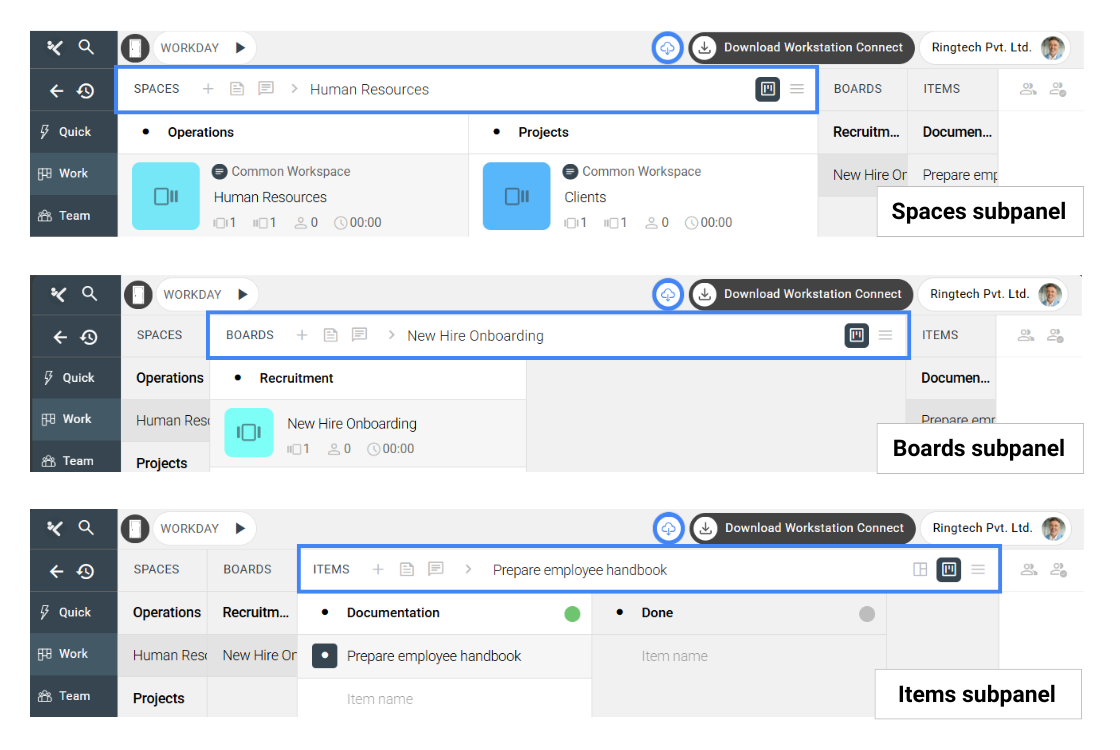Expand chevron before Prepare employee handbook breadcrumb
1120x750 pixels.
click(x=468, y=570)
